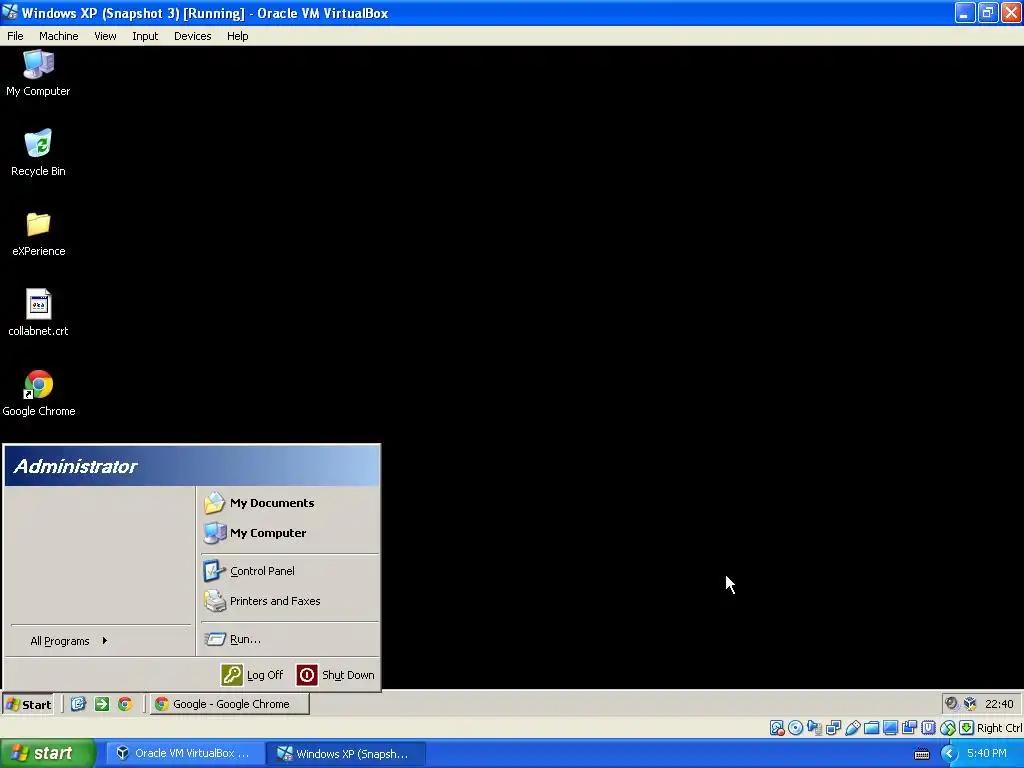Screen dimensions: 1024x768
Task: Expand hidden host tray icons arrow
Action: tap(949, 754)
